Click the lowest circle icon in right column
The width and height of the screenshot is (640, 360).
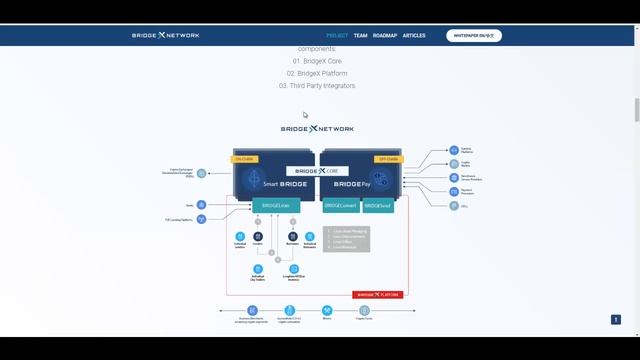point(454,206)
